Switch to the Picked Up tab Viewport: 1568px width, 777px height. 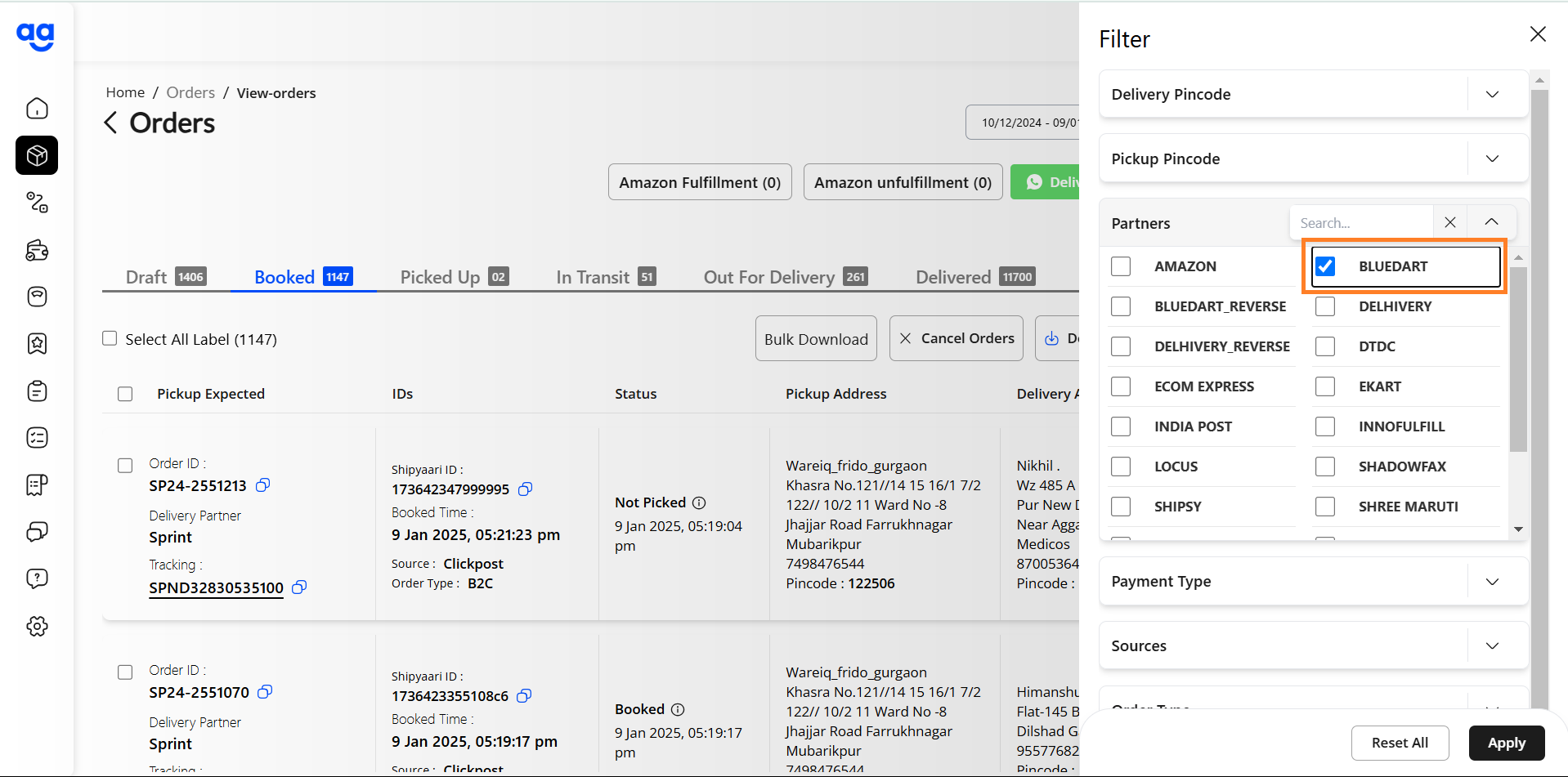(x=455, y=277)
